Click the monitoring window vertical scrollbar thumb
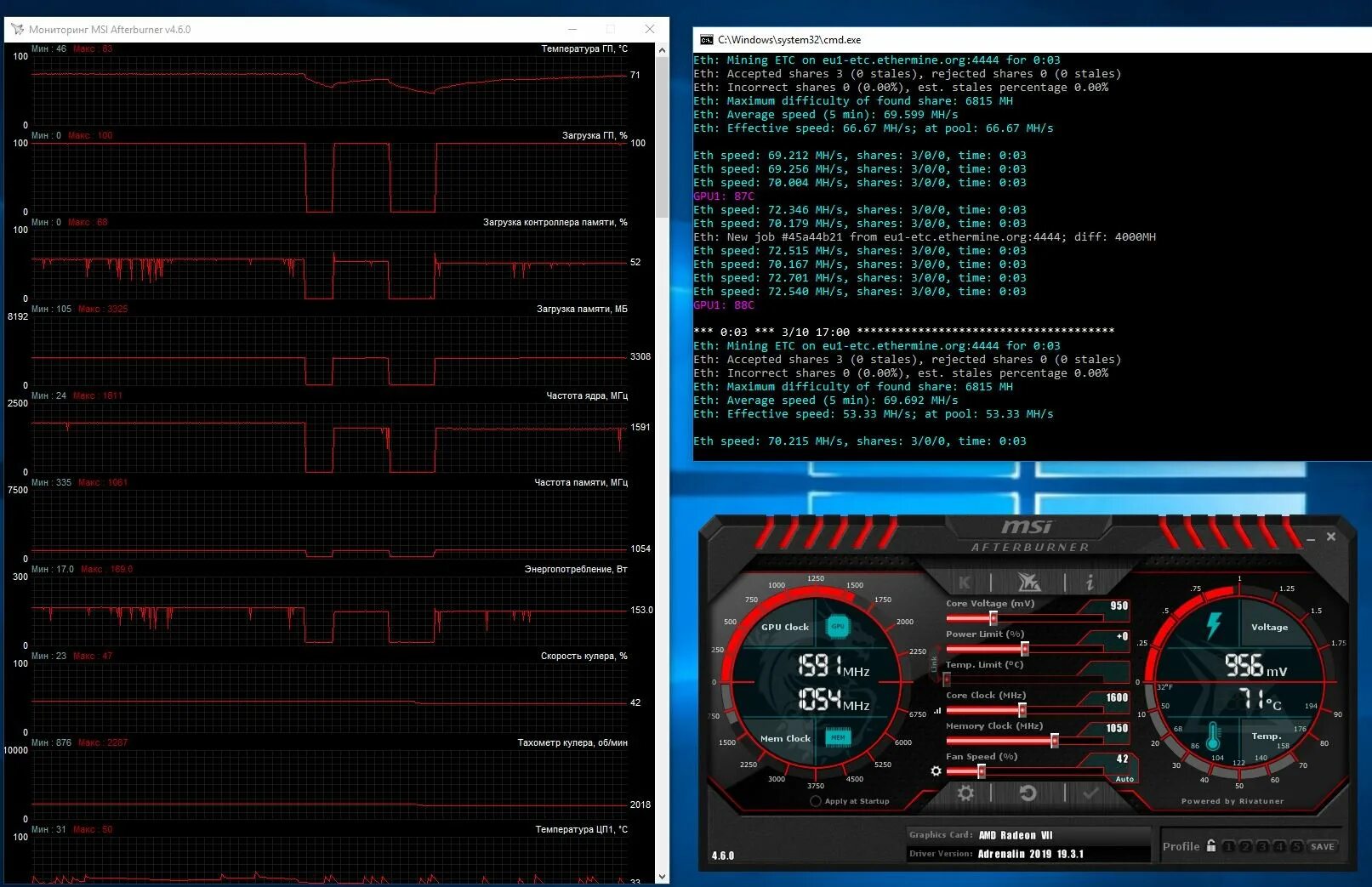 tap(663, 138)
